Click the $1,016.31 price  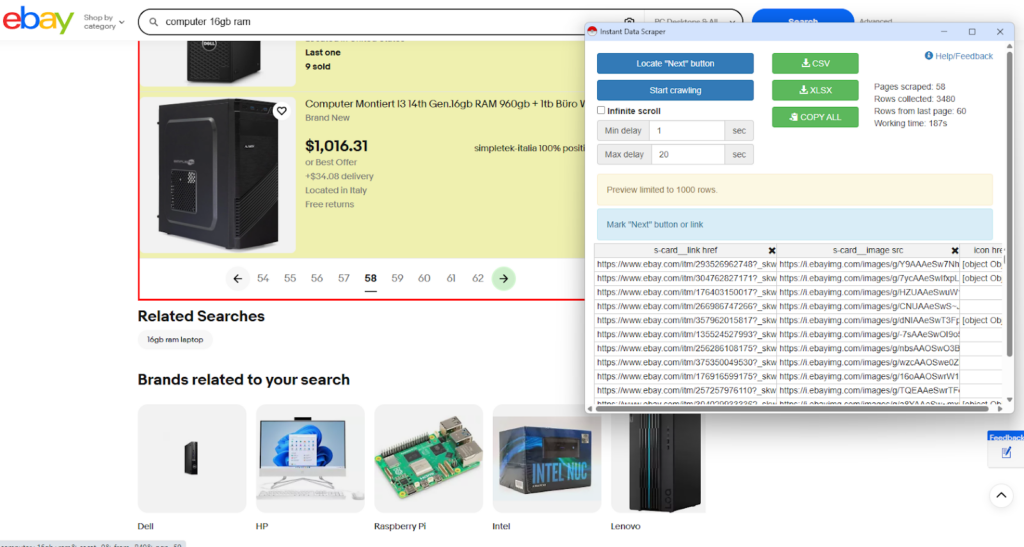click(x=336, y=146)
